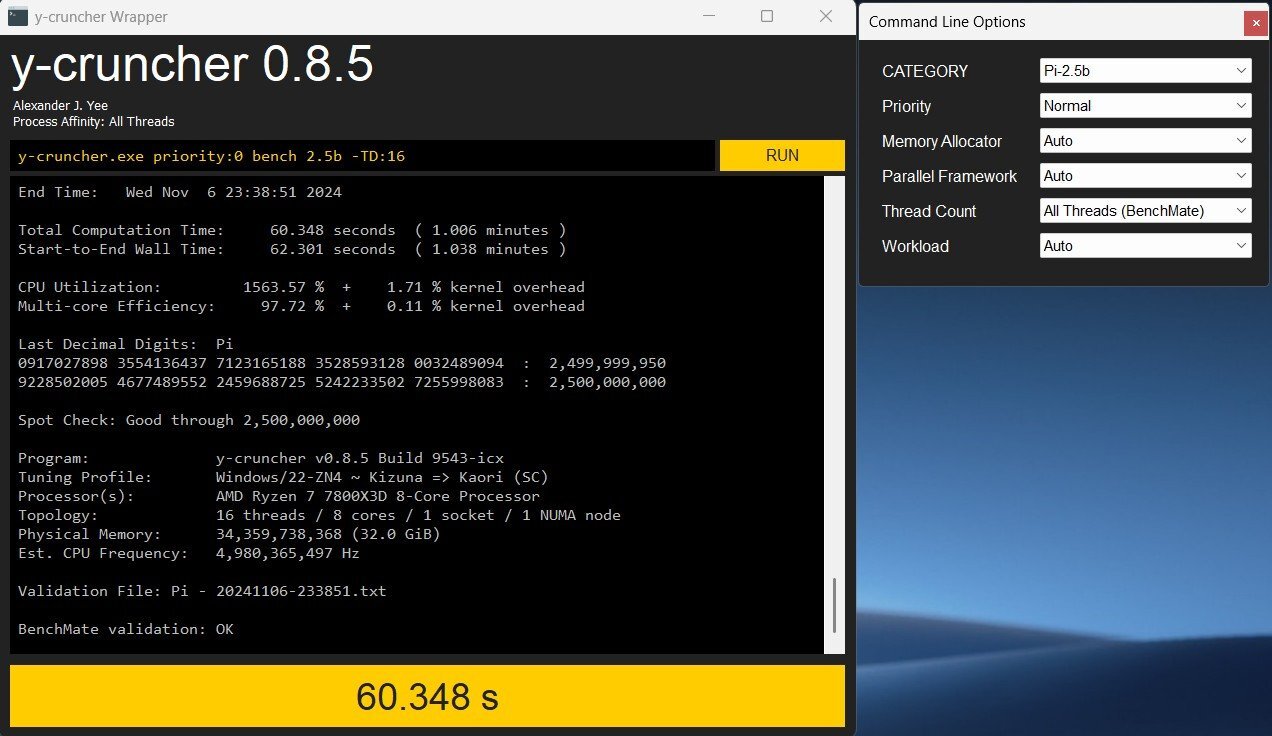Open the Priority dropdown set to Normal

[1146, 106]
